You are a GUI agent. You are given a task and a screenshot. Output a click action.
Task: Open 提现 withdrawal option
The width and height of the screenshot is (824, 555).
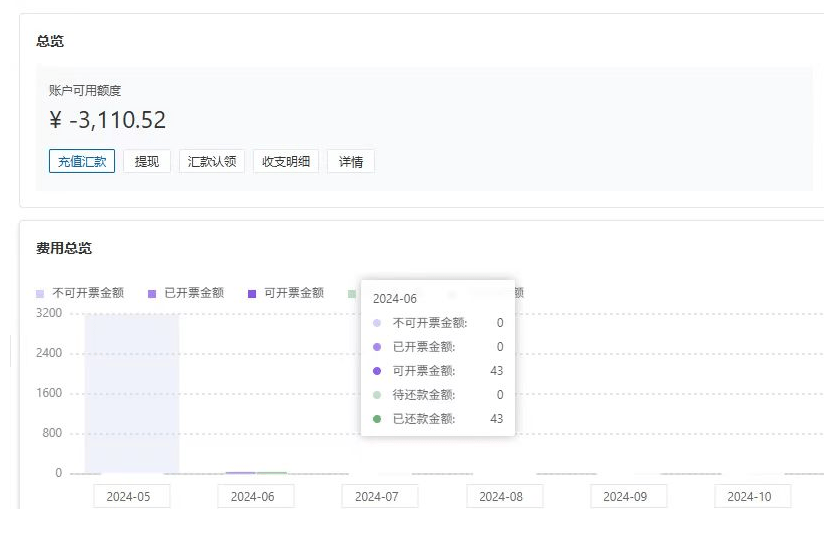147,161
